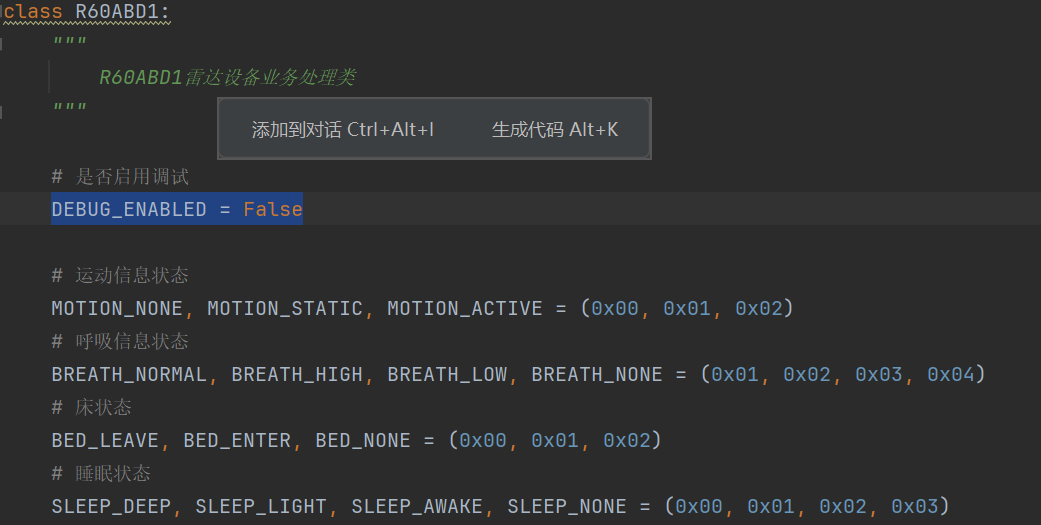
Task: Click the comment 运动信息状态
Action: pyautogui.click(x=131, y=275)
